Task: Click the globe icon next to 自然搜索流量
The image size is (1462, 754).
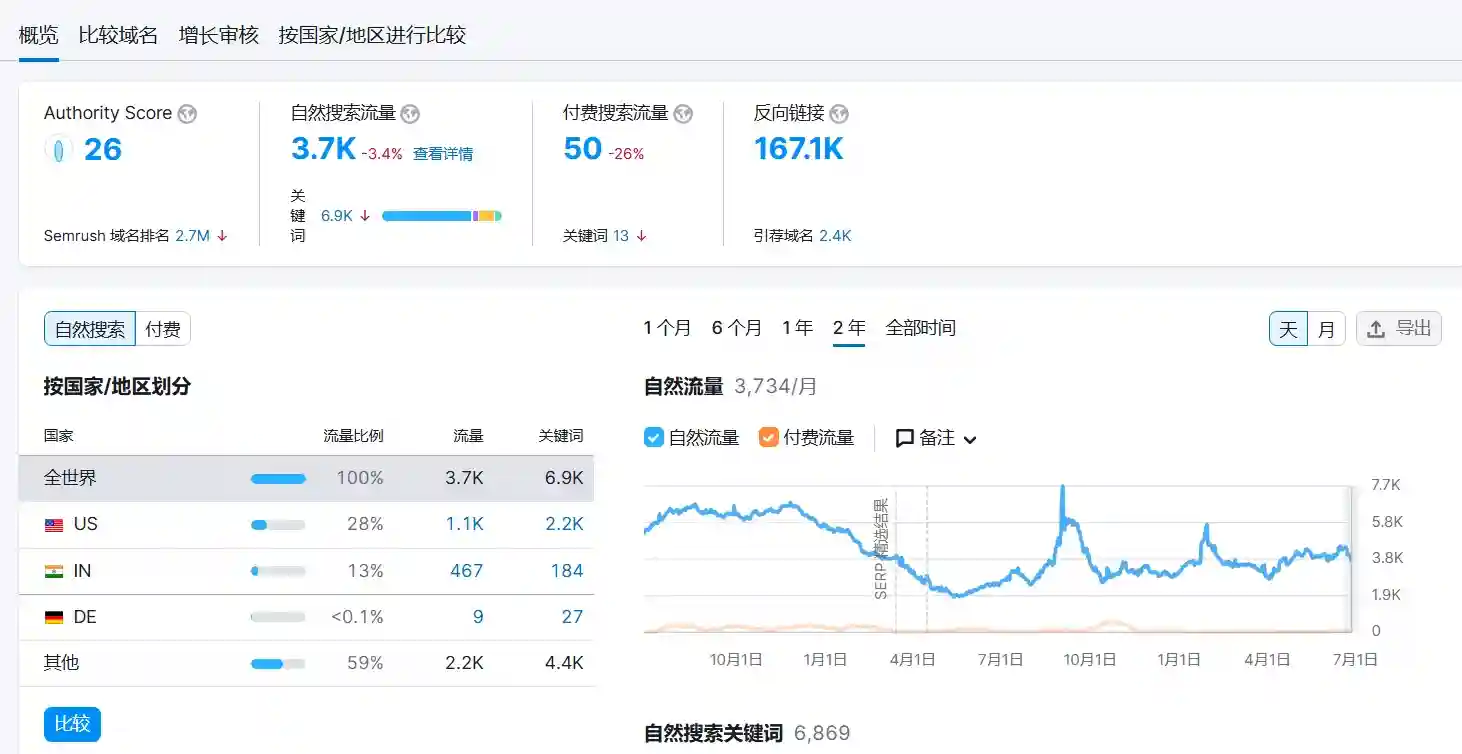Action: coord(410,114)
